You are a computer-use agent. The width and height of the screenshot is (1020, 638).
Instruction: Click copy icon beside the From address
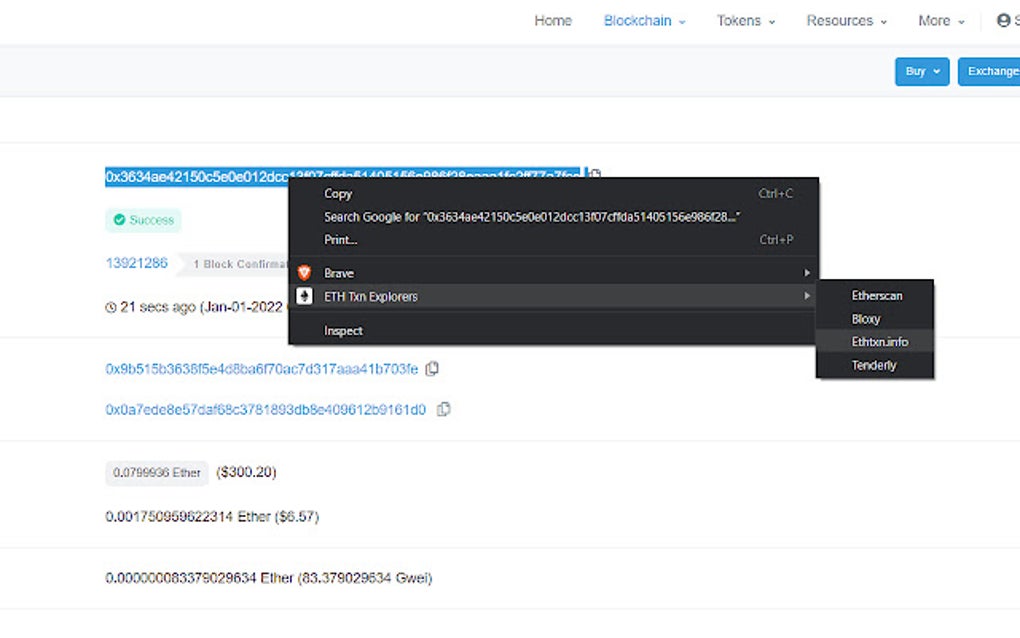tap(432, 368)
